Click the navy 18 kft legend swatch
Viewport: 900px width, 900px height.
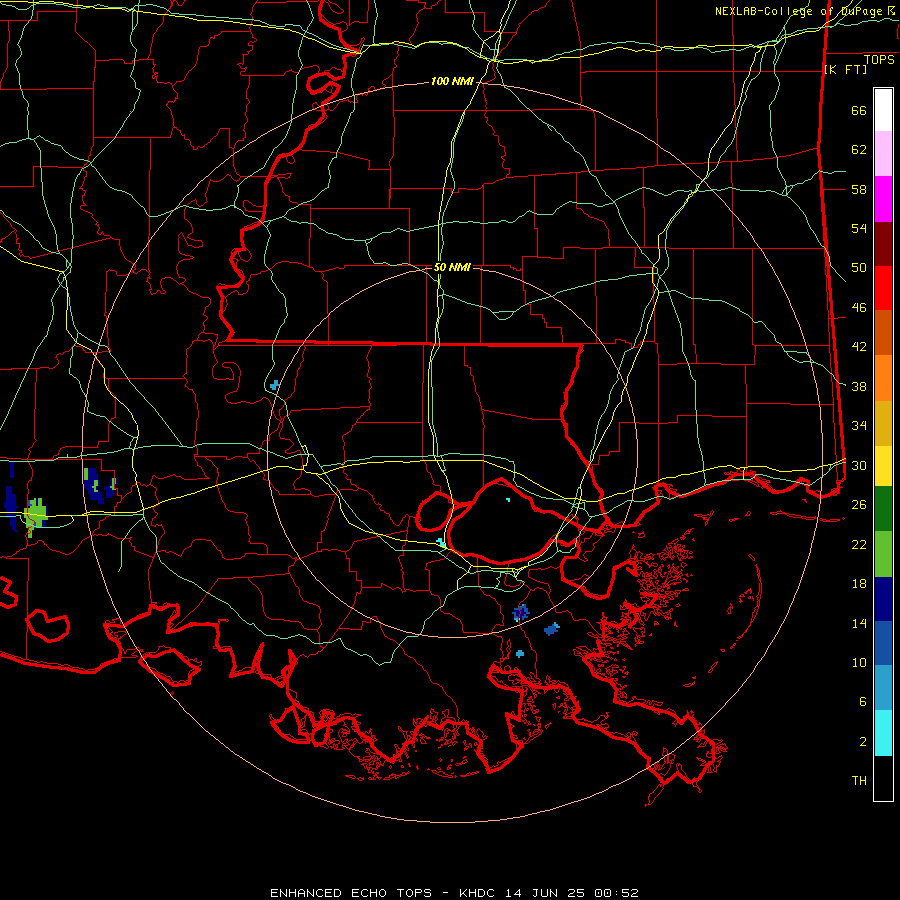883,599
